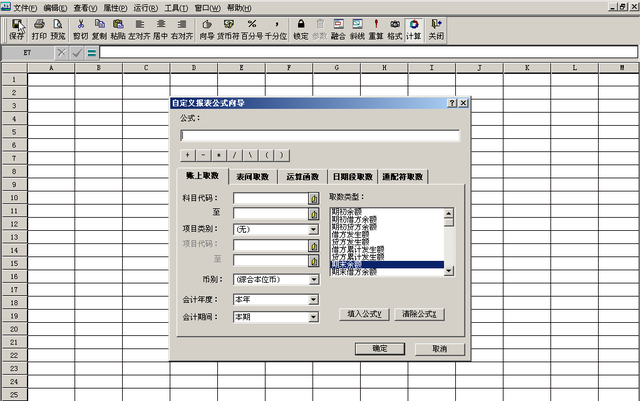Click the 保存 (Save) toolbar icon
The width and height of the screenshot is (640, 401).
click(16, 29)
